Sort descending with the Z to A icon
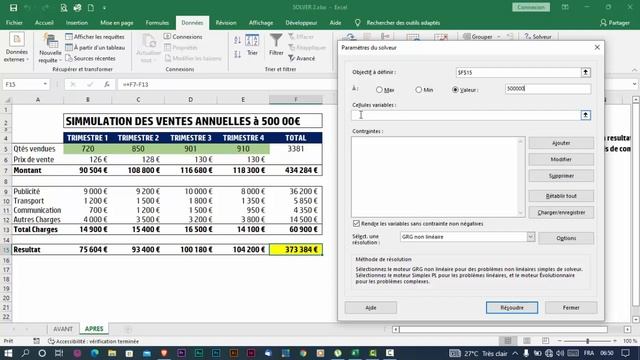640x360 pixels. tap(238, 54)
